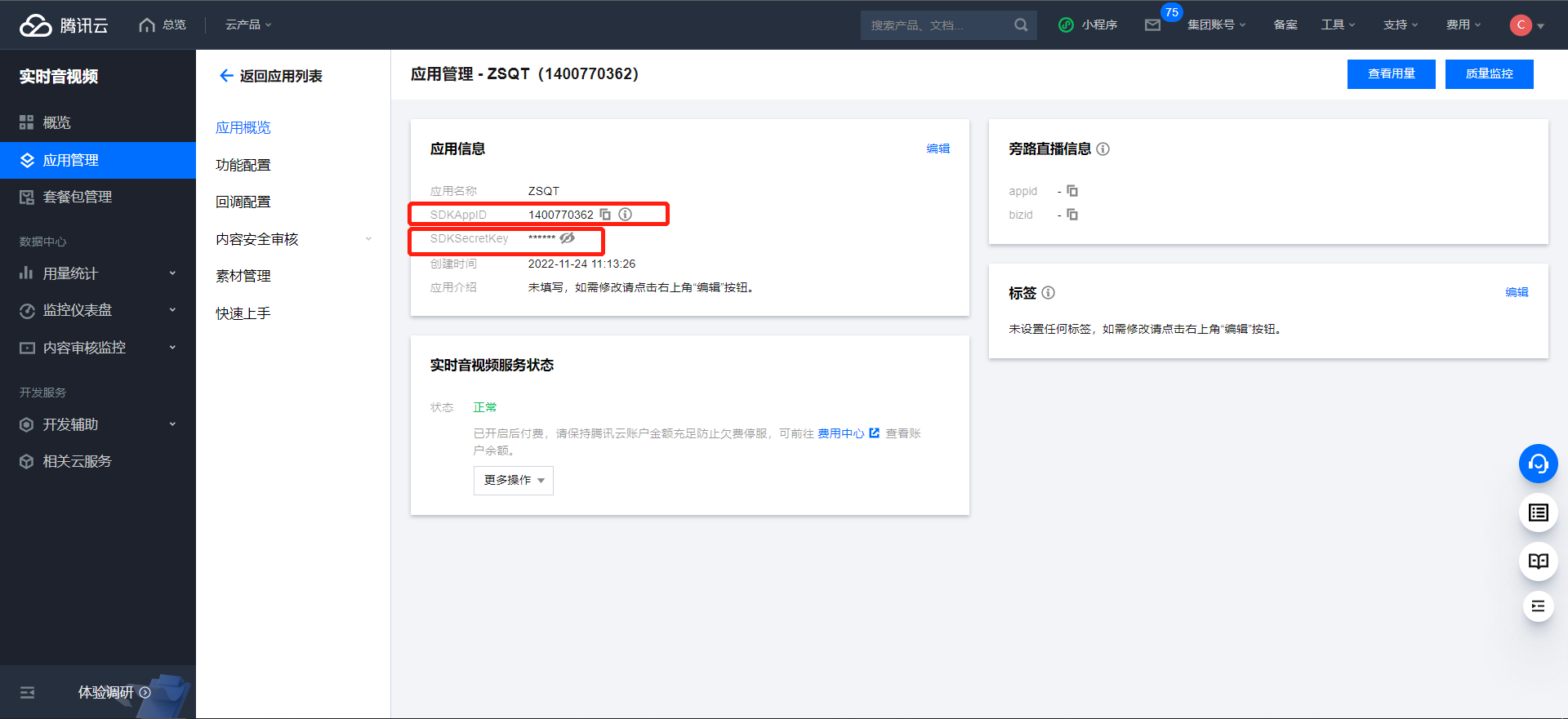The width and height of the screenshot is (1568, 719).
Task: Open the 总览 home icon
Action: point(147,25)
